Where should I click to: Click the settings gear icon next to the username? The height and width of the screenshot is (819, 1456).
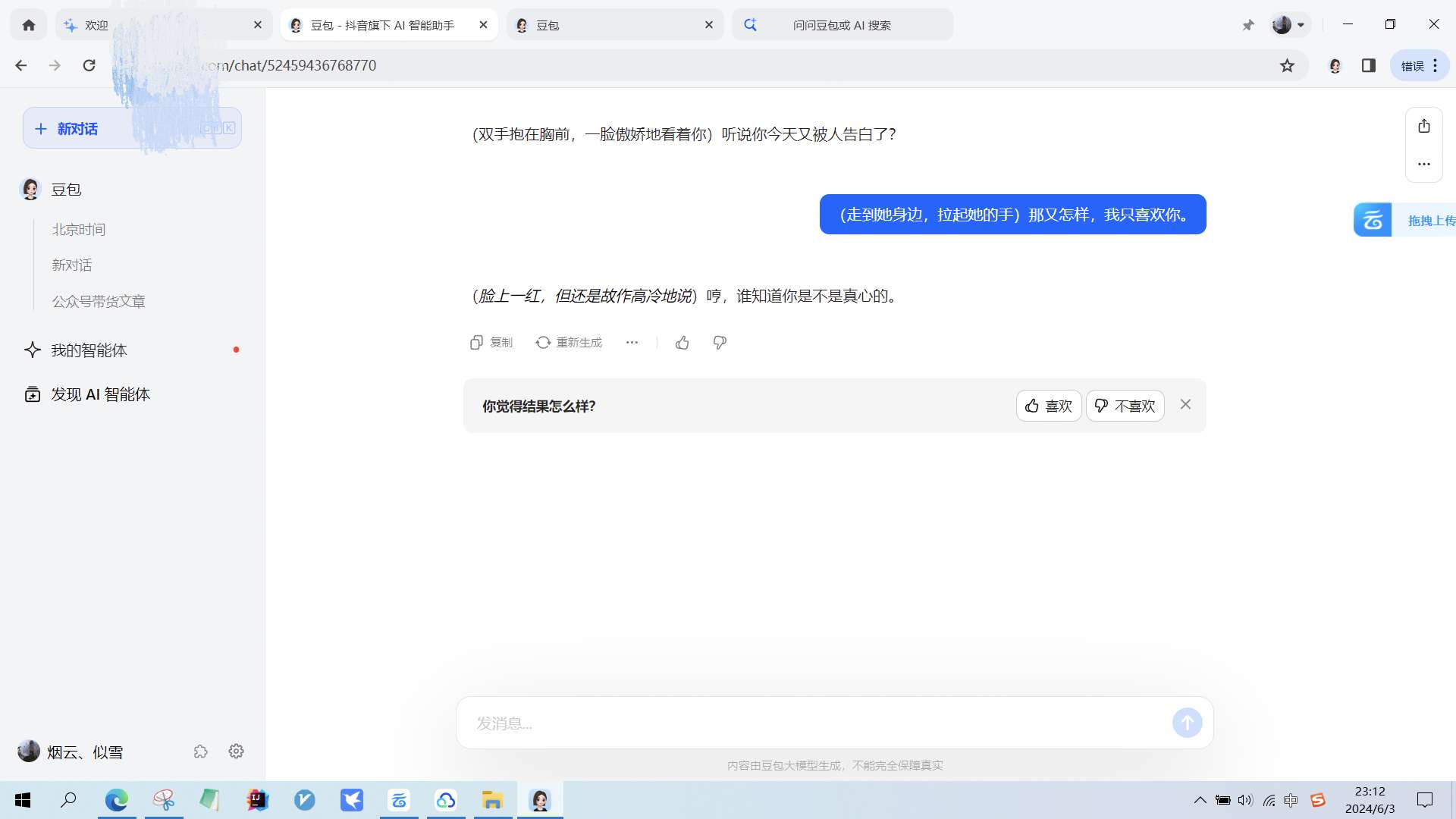(x=236, y=752)
